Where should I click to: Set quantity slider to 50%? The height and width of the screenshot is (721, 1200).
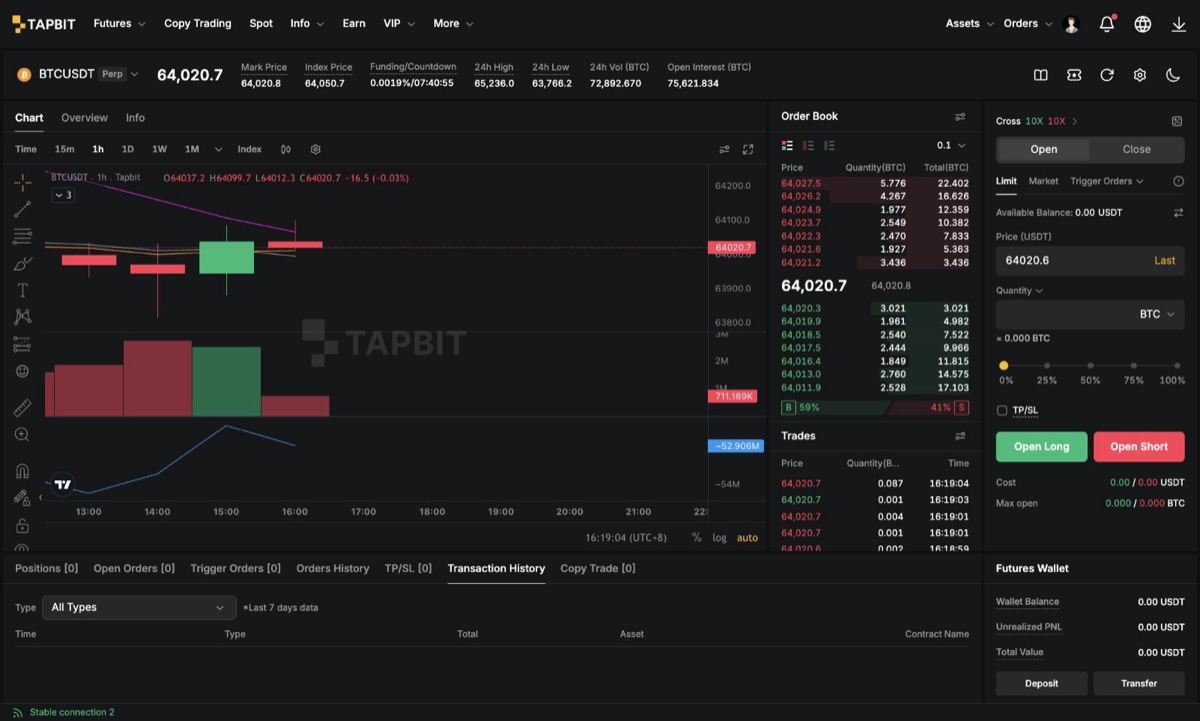pos(1090,366)
